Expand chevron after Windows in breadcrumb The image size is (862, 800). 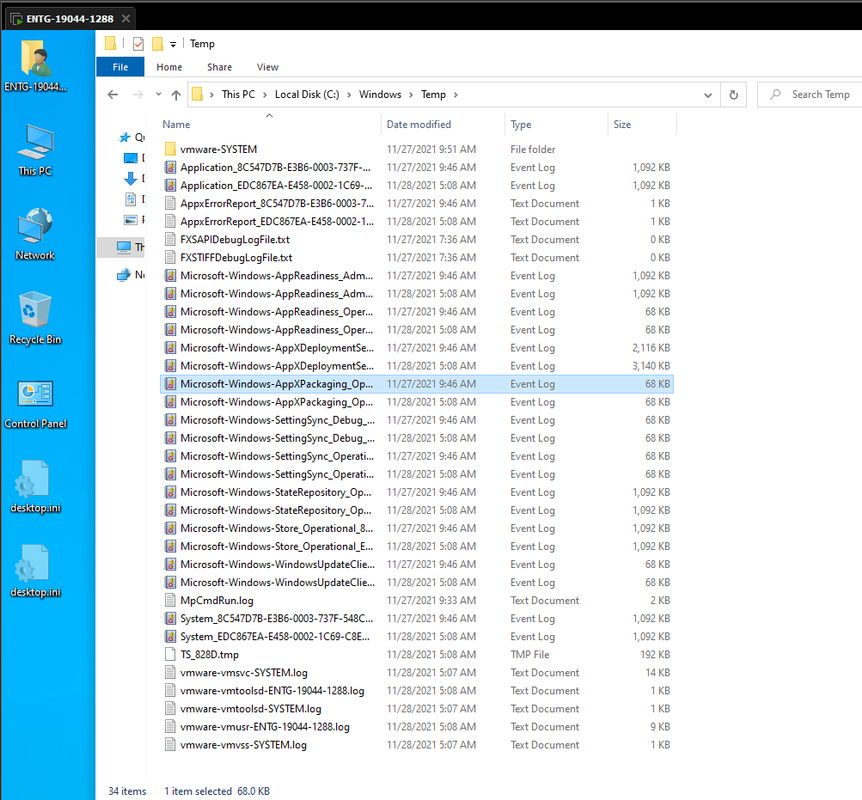coord(411,95)
